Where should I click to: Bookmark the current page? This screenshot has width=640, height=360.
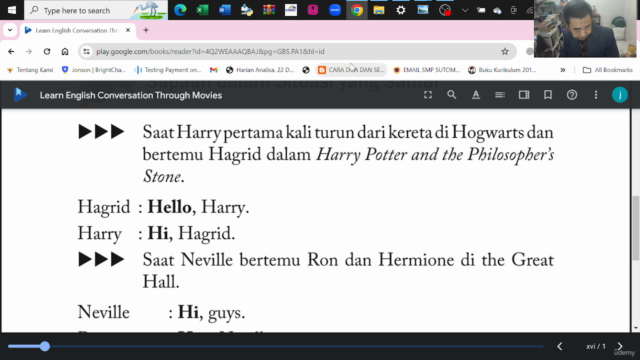[x=548, y=95]
